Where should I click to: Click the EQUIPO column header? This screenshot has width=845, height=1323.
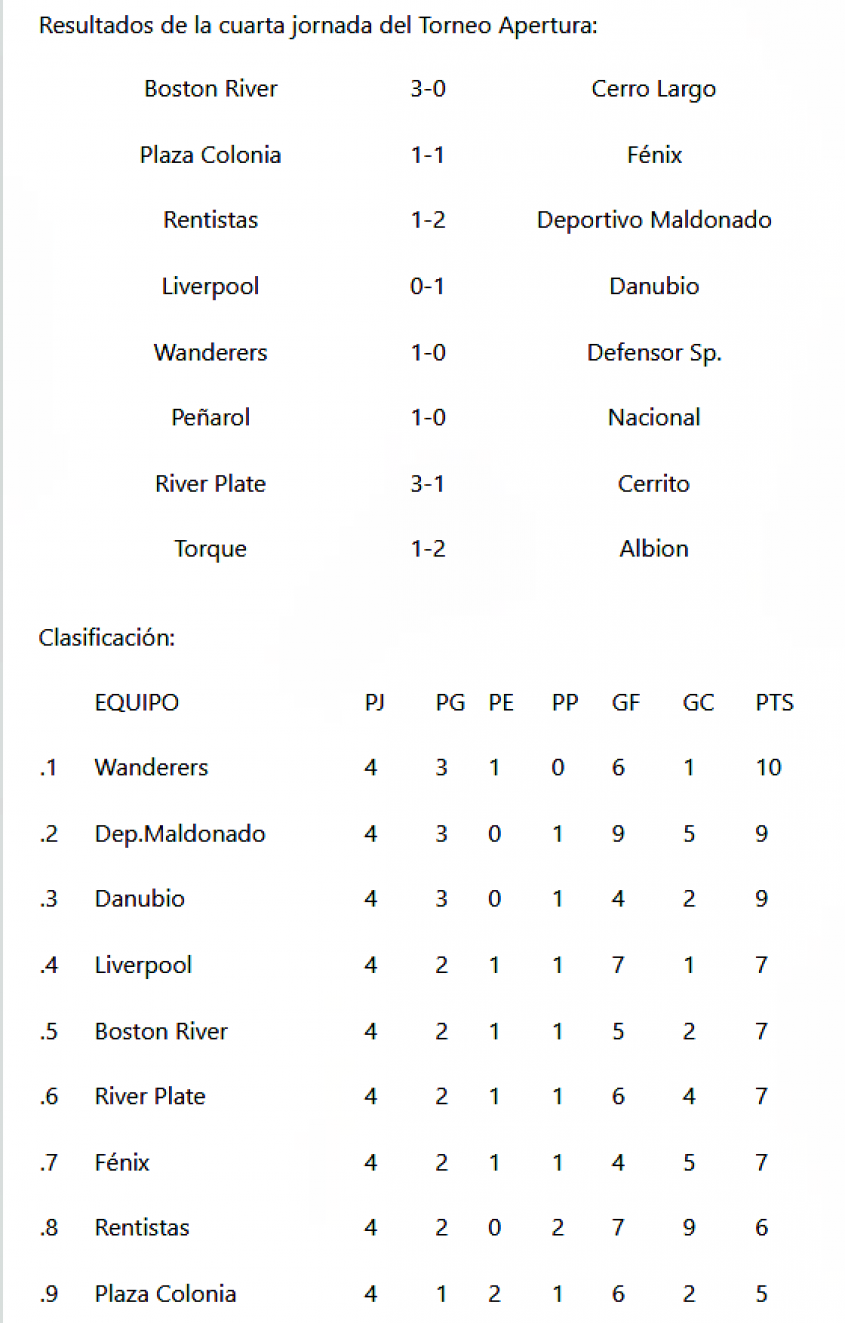click(x=137, y=703)
